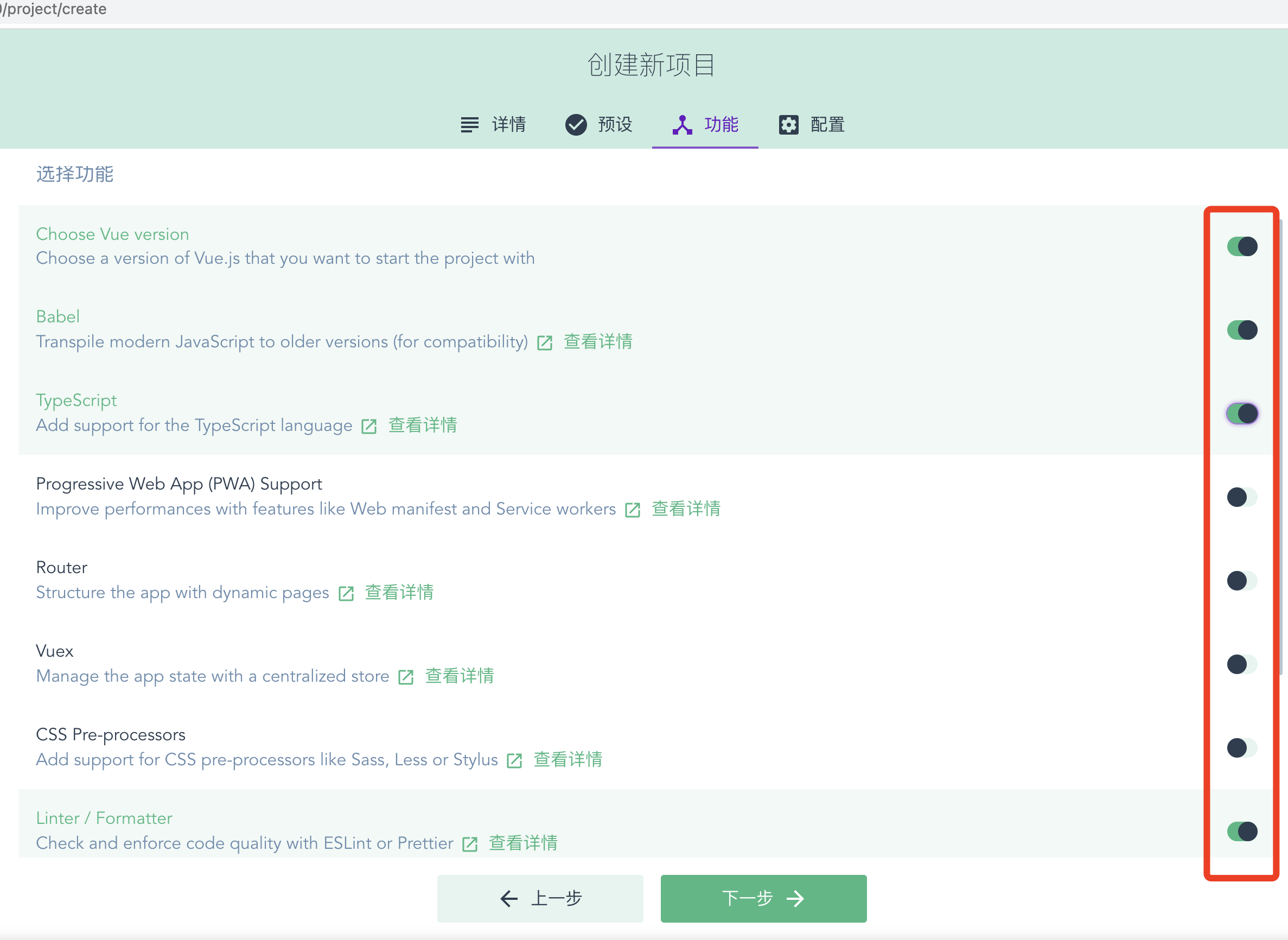The image size is (1288, 940).
Task: Click the list icon on the 详情 tab
Action: point(470,125)
